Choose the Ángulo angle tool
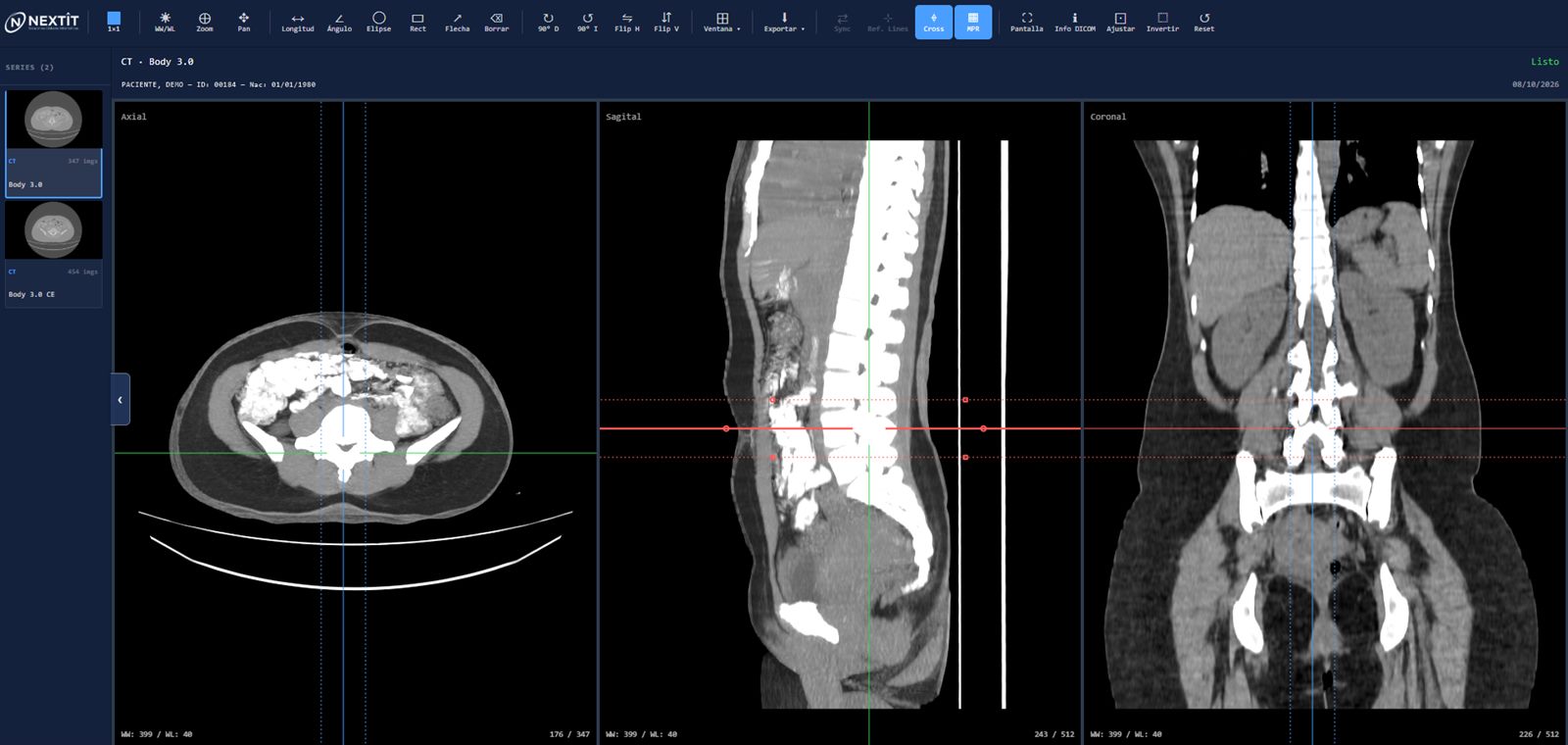 tap(339, 22)
